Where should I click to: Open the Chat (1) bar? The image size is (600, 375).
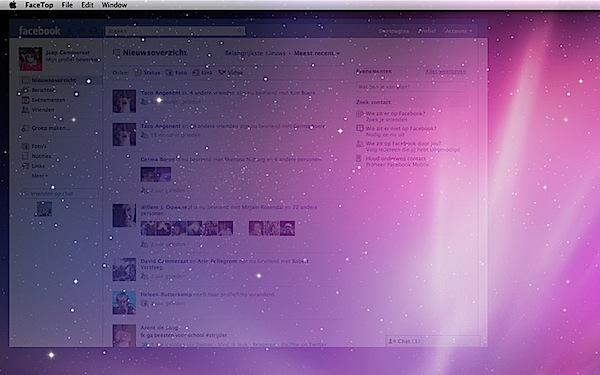point(433,341)
